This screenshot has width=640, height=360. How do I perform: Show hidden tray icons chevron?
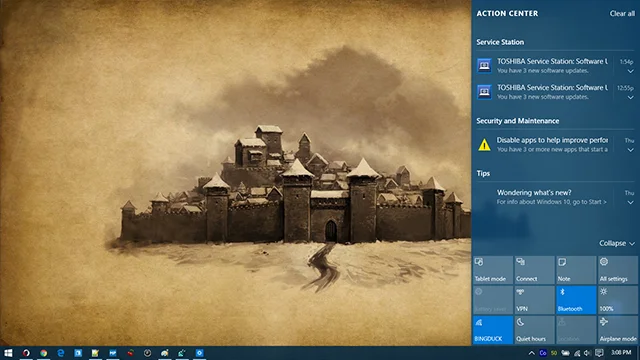531,353
